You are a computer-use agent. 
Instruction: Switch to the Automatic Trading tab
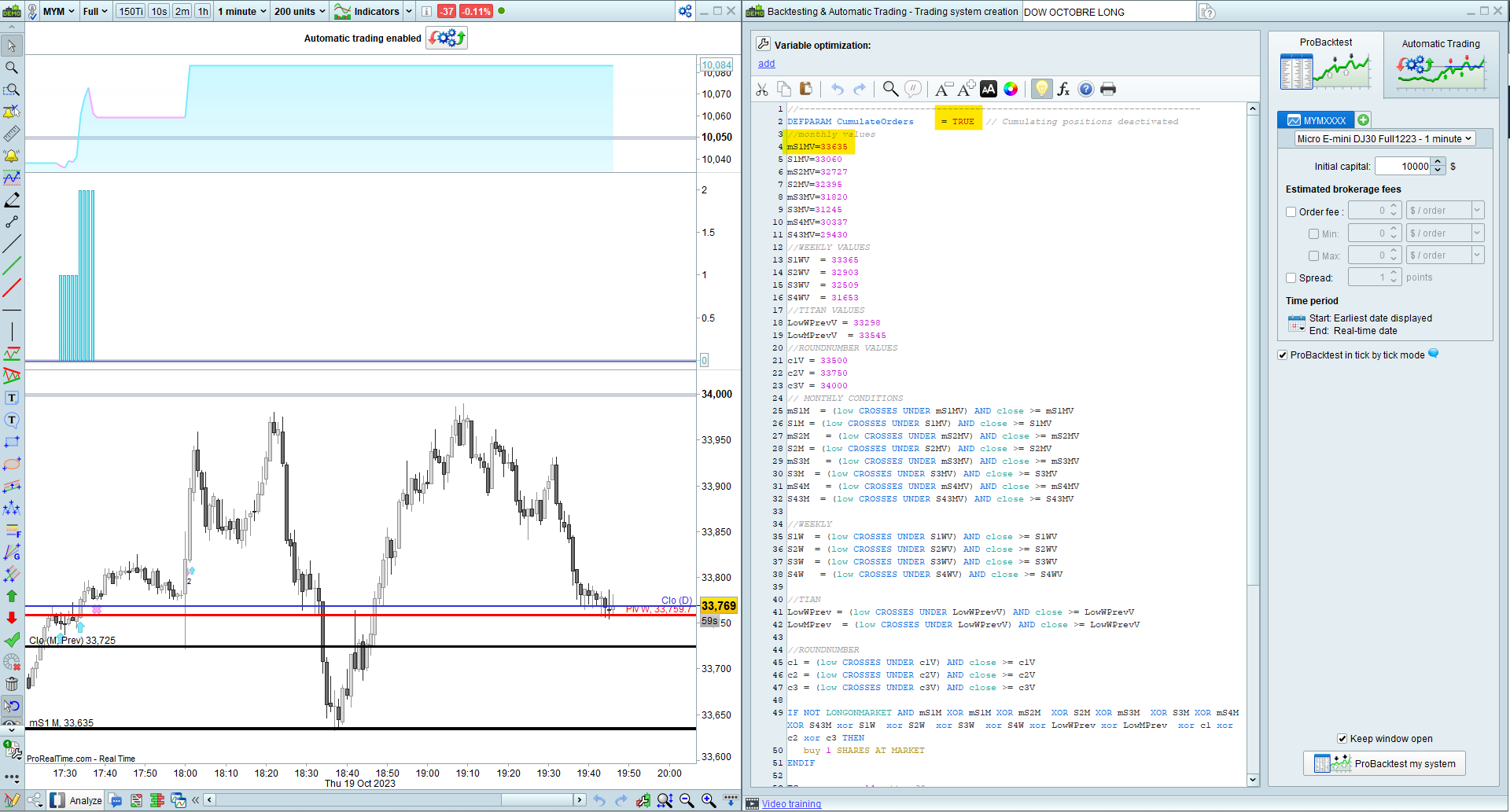click(1441, 64)
